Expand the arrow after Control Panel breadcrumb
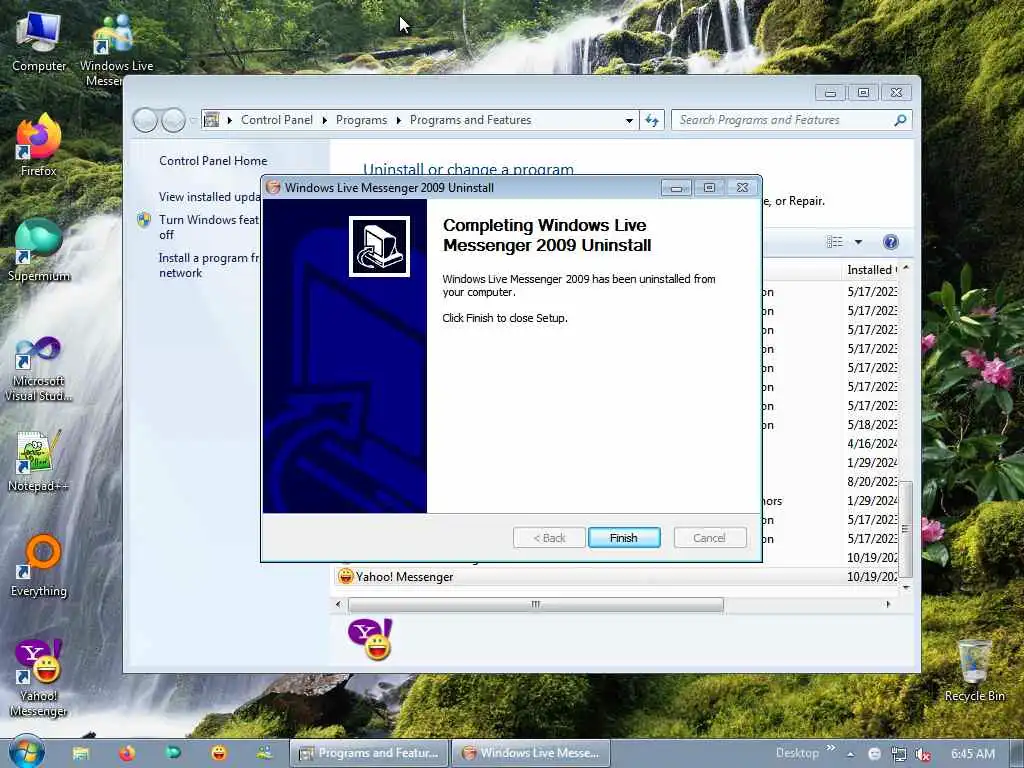 325,120
